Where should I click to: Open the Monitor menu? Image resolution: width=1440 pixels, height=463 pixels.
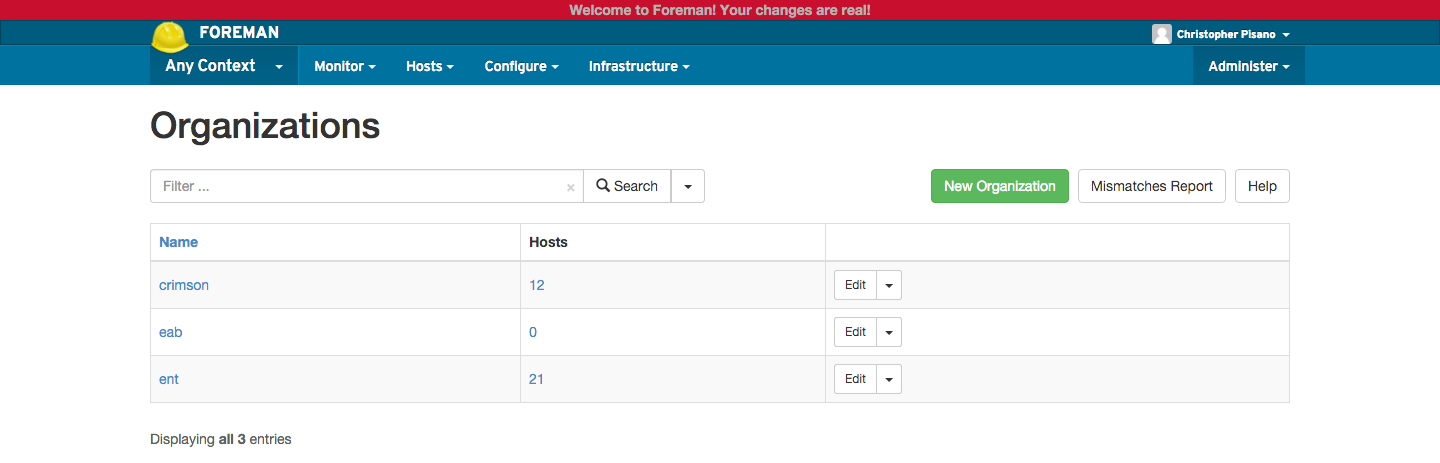[x=344, y=66]
